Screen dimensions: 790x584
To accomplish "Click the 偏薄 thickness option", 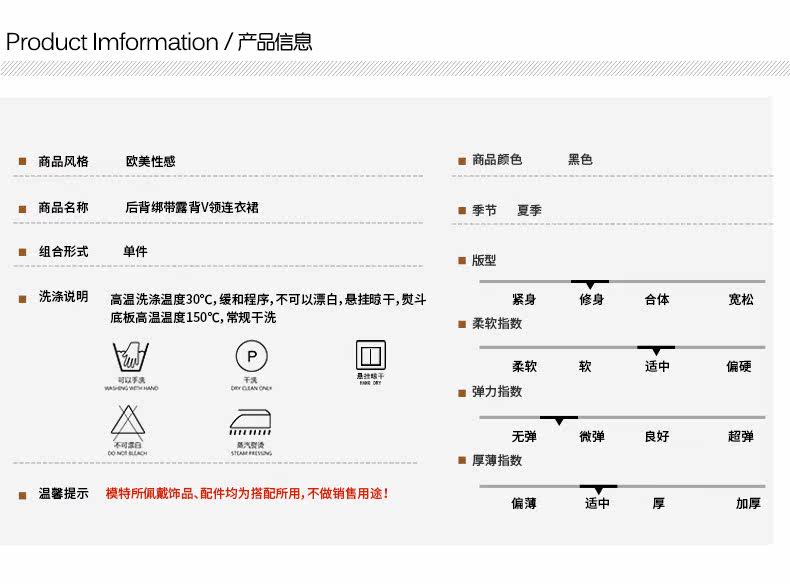I will click(x=524, y=503).
